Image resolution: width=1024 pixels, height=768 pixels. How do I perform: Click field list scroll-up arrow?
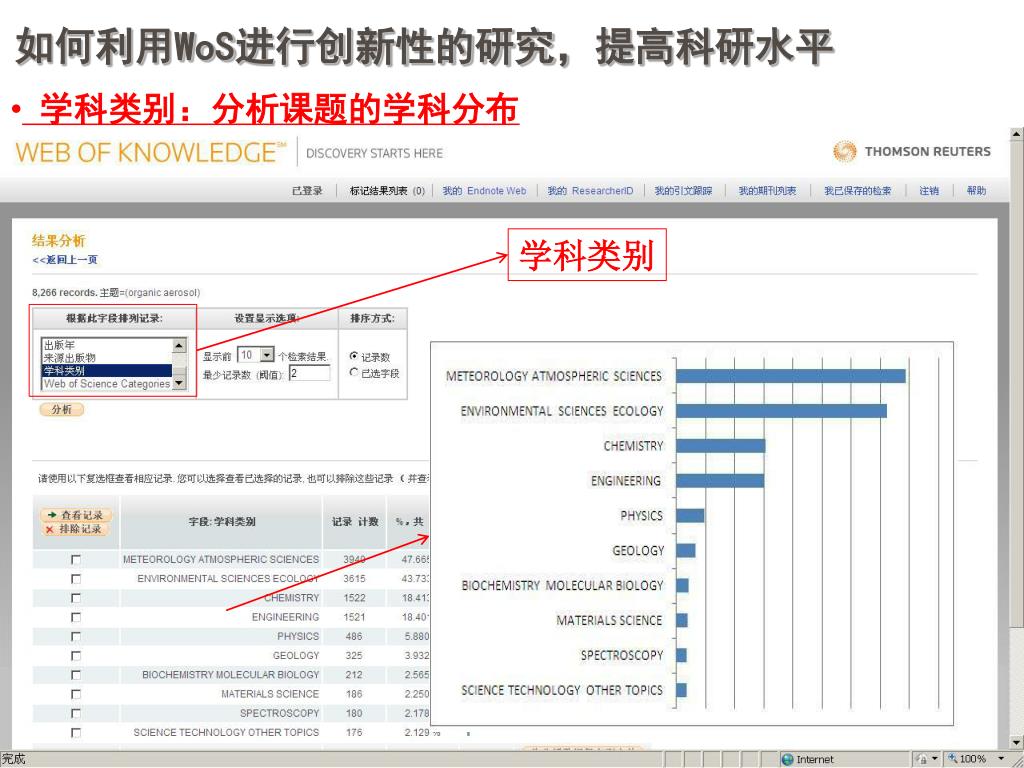click(x=179, y=345)
